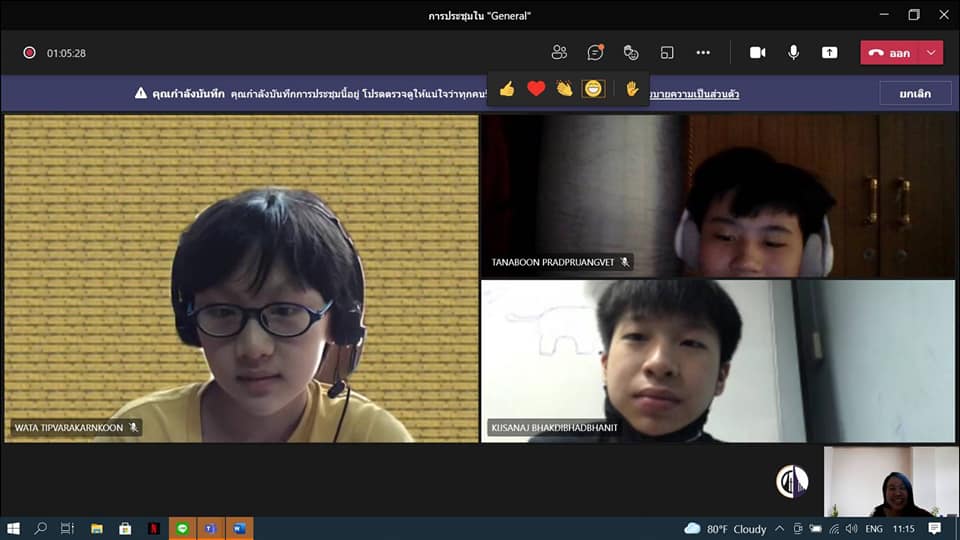Image resolution: width=960 pixels, height=540 pixels.
Task: Open the participants list
Action: (559, 53)
